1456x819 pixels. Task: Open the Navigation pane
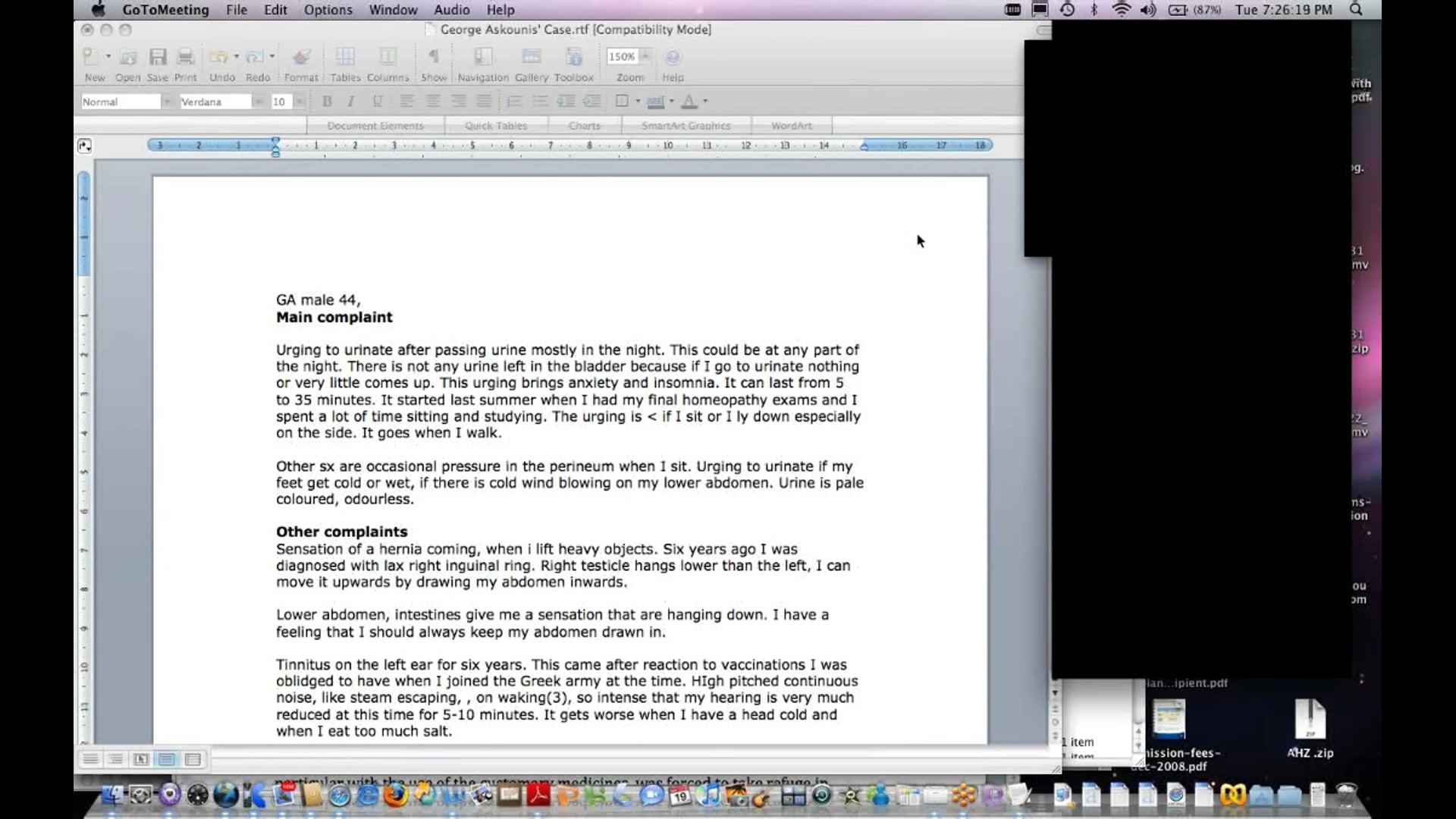coord(482,61)
